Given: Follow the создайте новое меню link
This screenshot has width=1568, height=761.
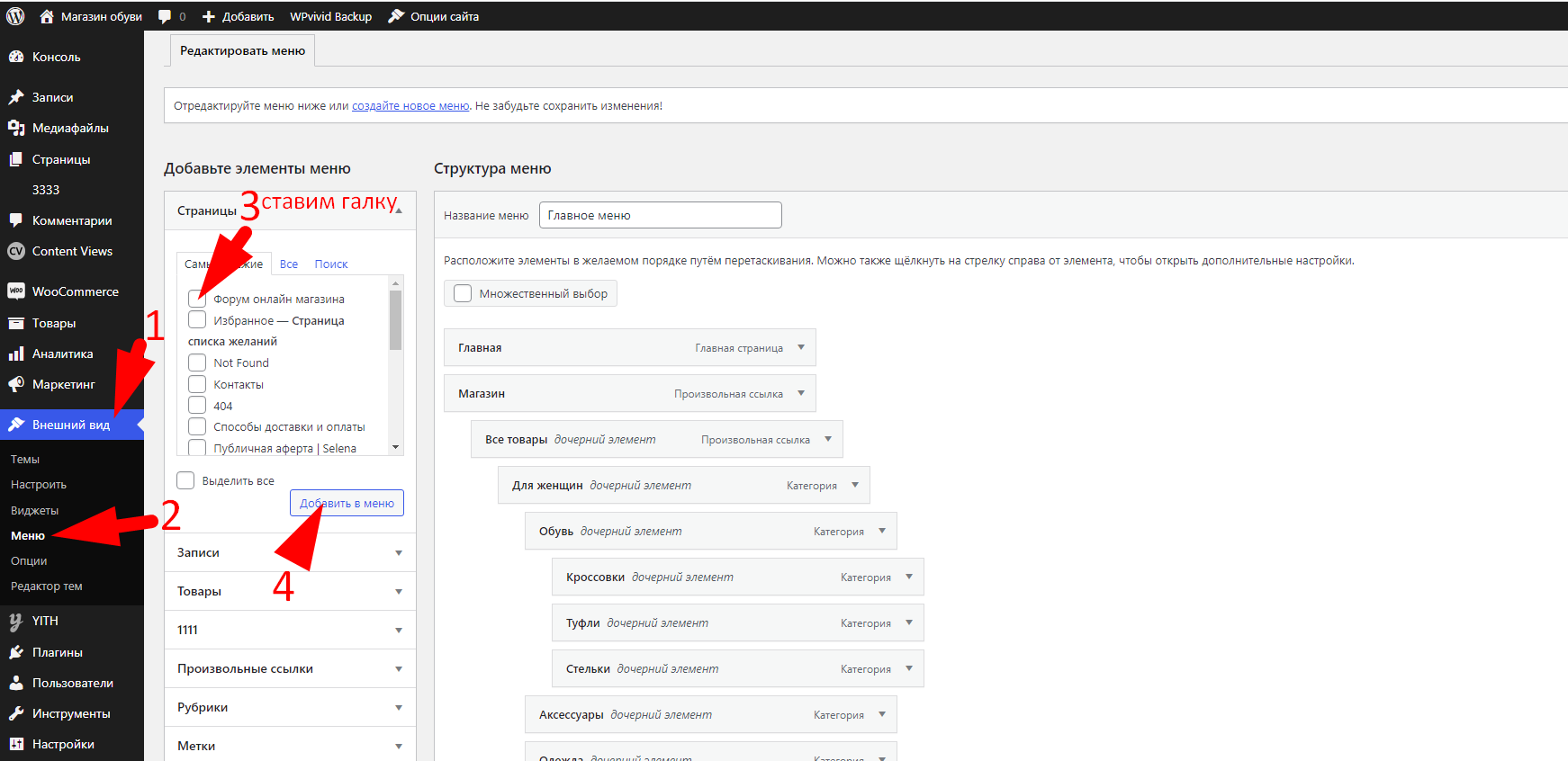Looking at the screenshot, I should pos(410,105).
